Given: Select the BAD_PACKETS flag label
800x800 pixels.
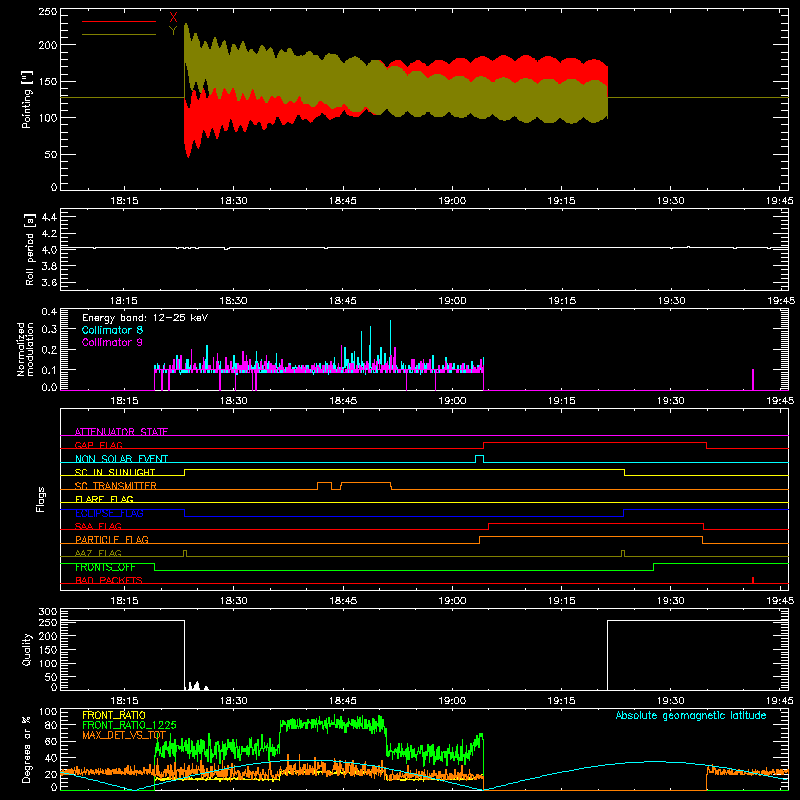Looking at the screenshot, I should [x=109, y=580].
